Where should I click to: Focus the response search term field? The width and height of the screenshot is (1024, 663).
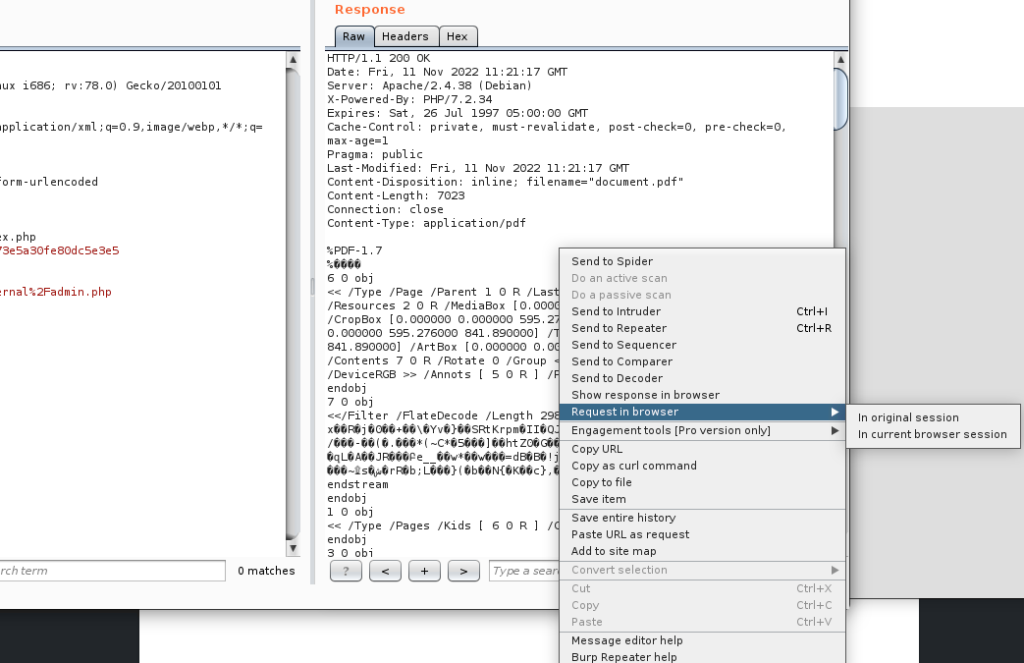524,571
